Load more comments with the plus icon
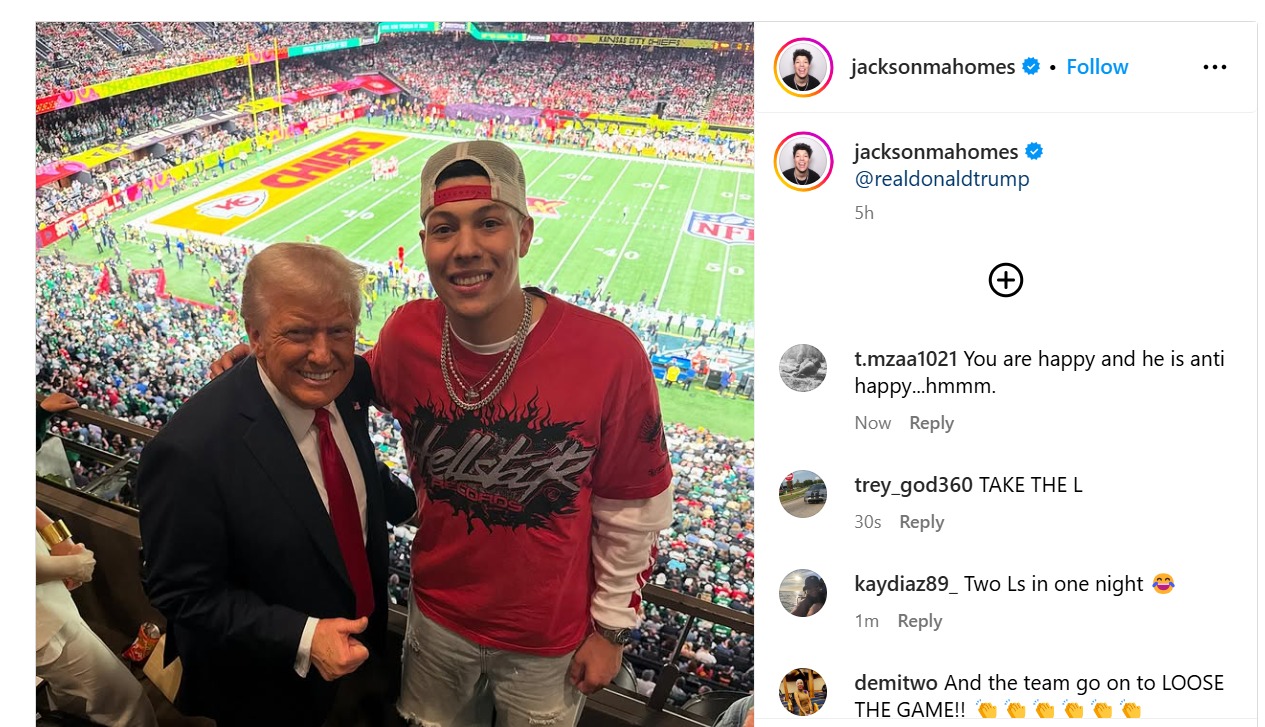Image resolution: width=1265 pixels, height=727 pixels. tap(1005, 280)
